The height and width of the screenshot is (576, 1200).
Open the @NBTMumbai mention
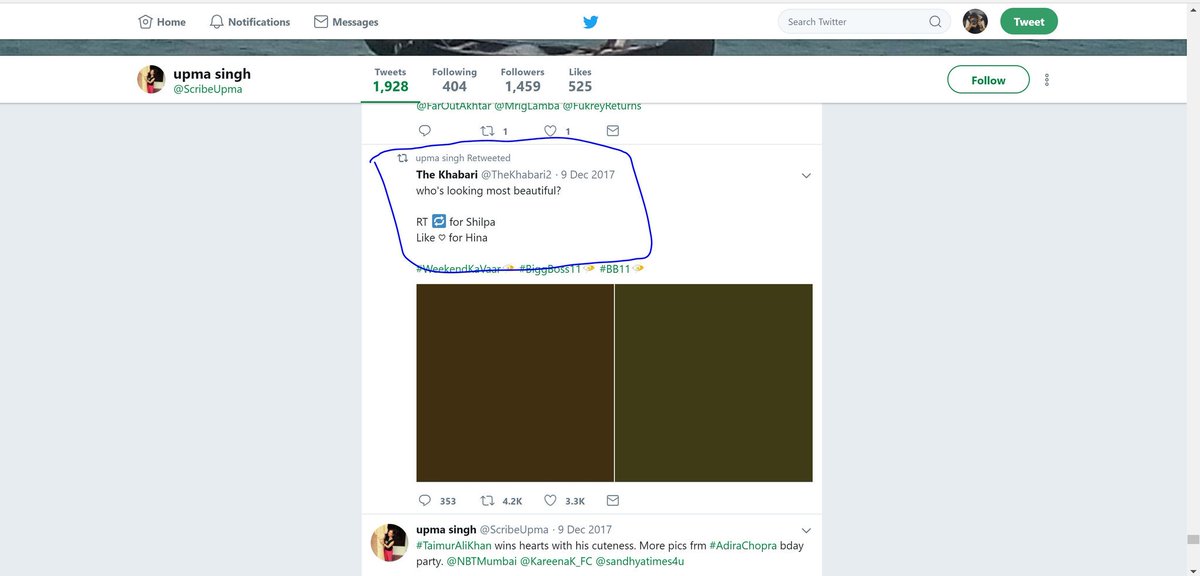click(480, 561)
